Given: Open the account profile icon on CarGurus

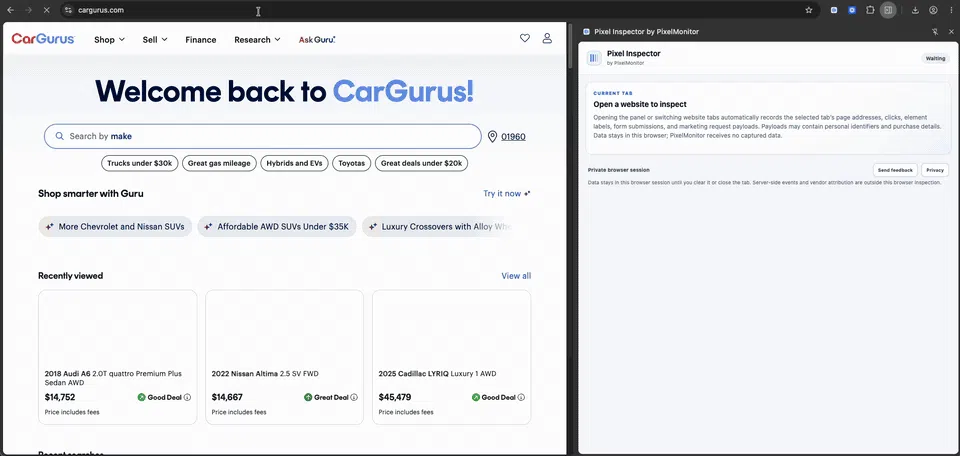Looking at the screenshot, I should pyautogui.click(x=547, y=39).
